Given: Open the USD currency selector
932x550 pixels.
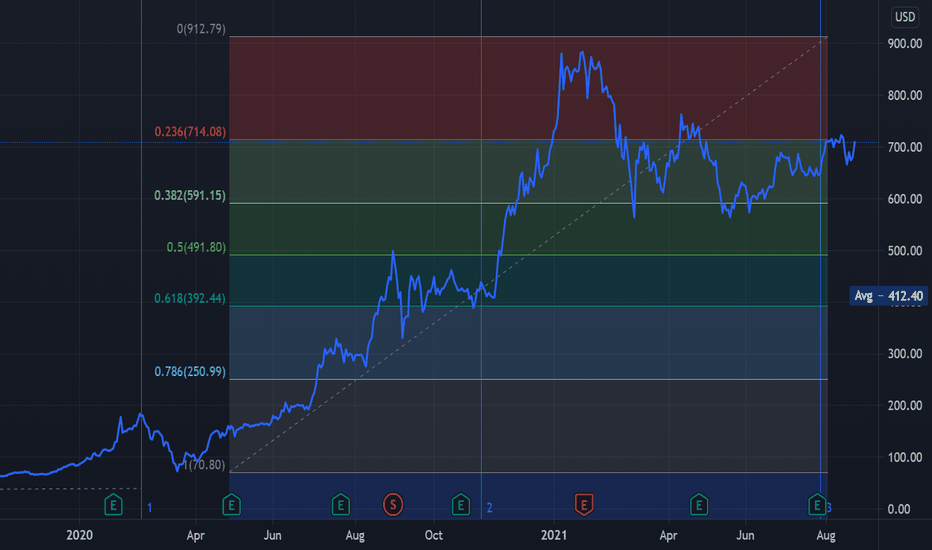Looking at the screenshot, I should pos(905,17).
